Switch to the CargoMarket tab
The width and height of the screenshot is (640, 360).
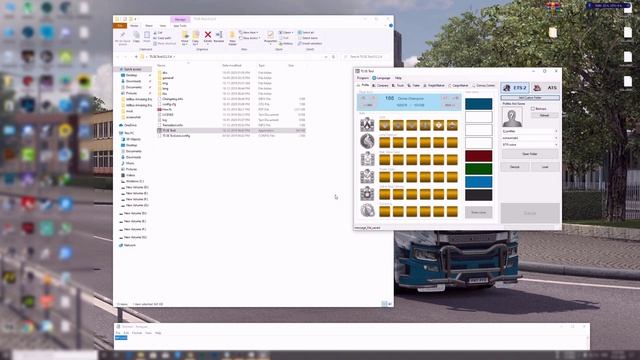(458, 85)
